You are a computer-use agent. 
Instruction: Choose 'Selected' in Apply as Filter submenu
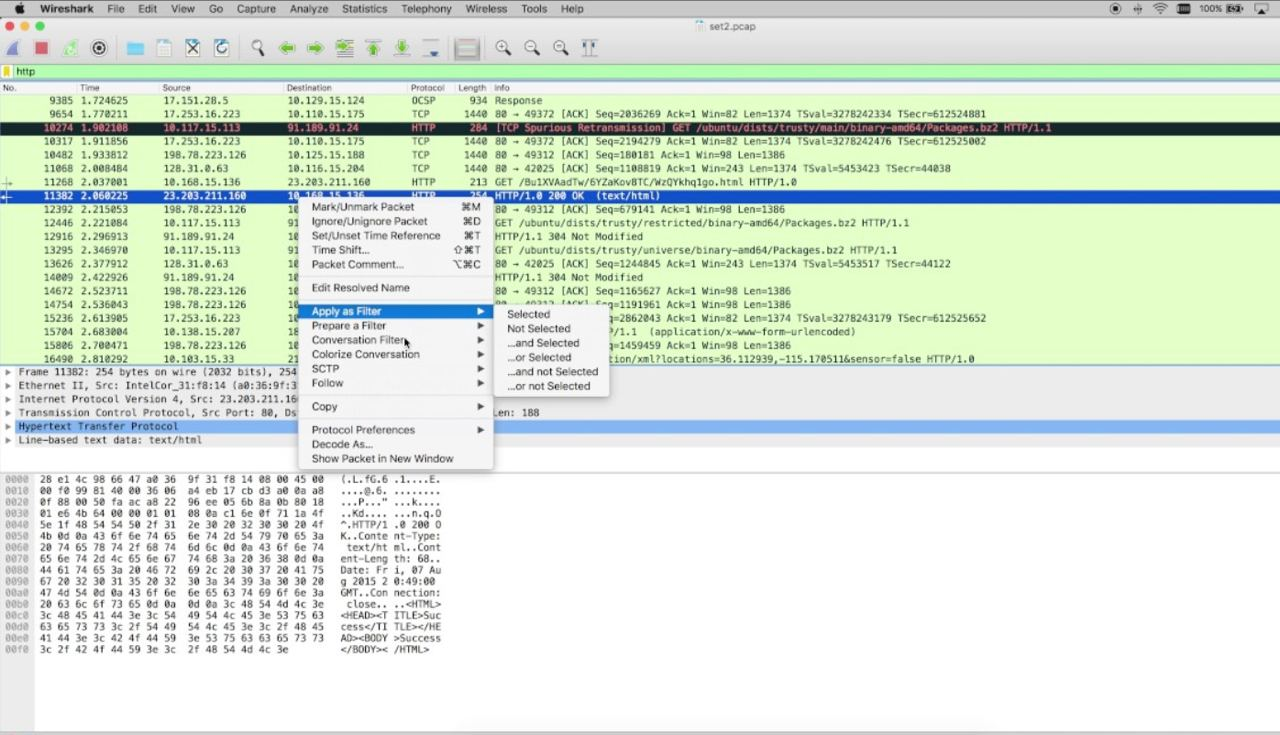point(528,314)
